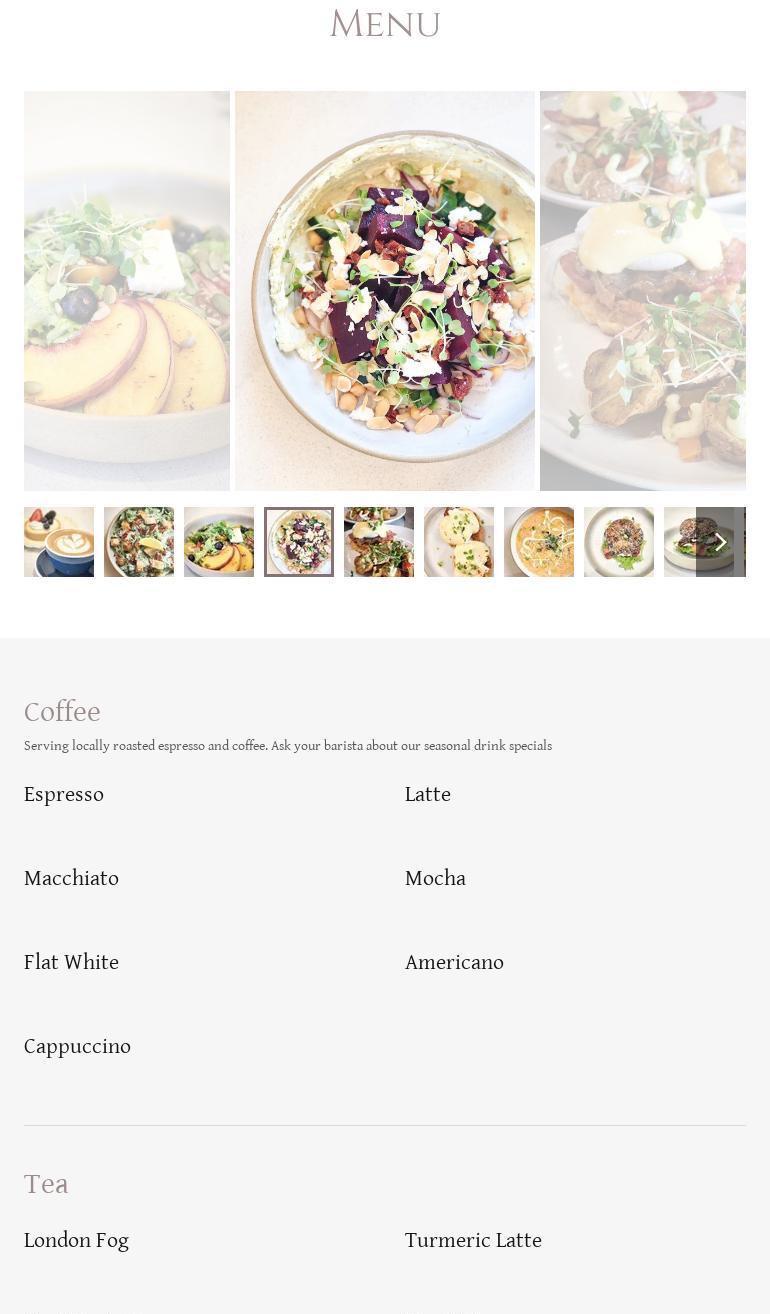Select the hollandaise eggs thumbnail

coord(459,542)
